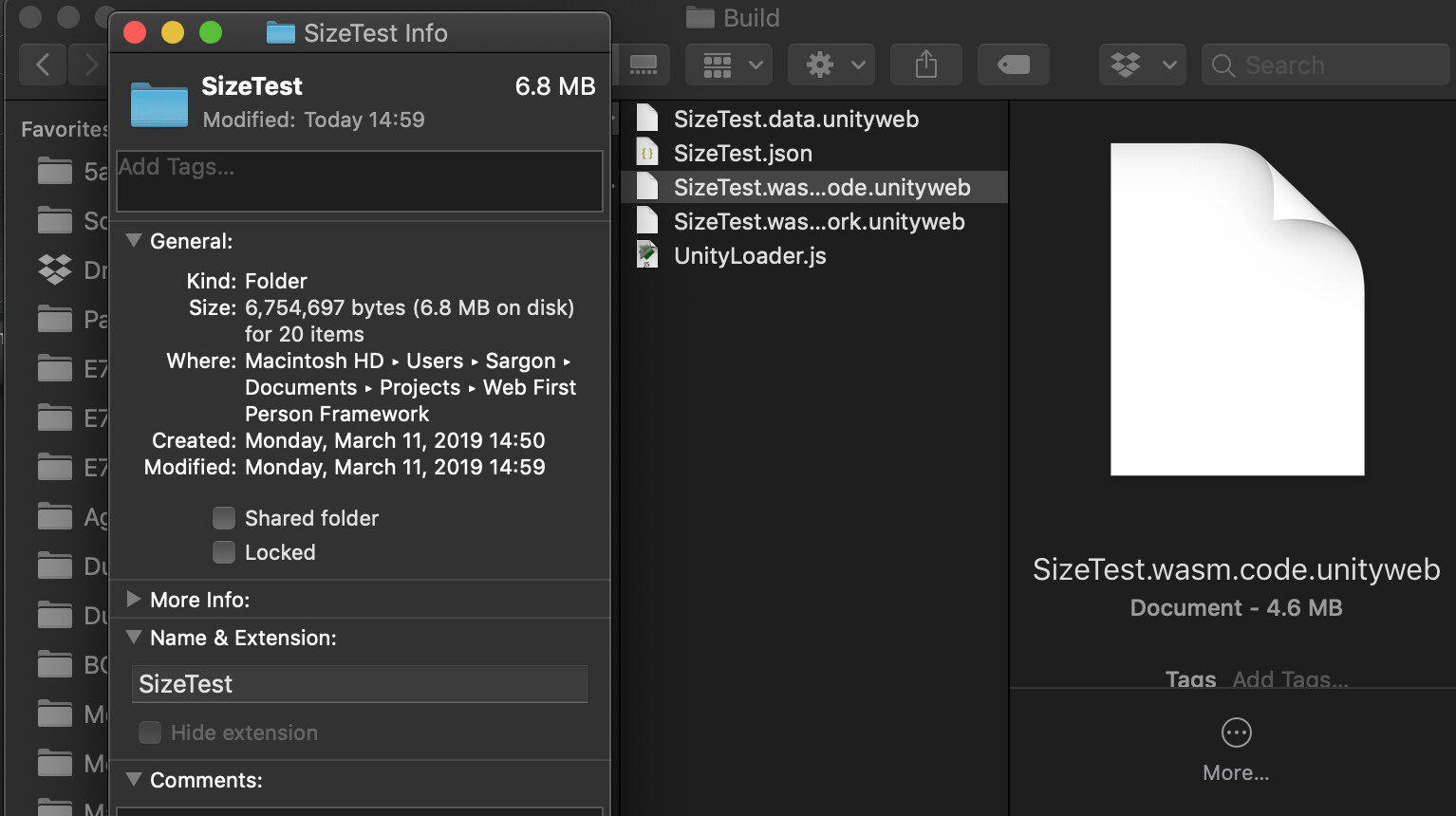Enable the Locked checkbox
The image size is (1456, 816).
click(x=224, y=551)
